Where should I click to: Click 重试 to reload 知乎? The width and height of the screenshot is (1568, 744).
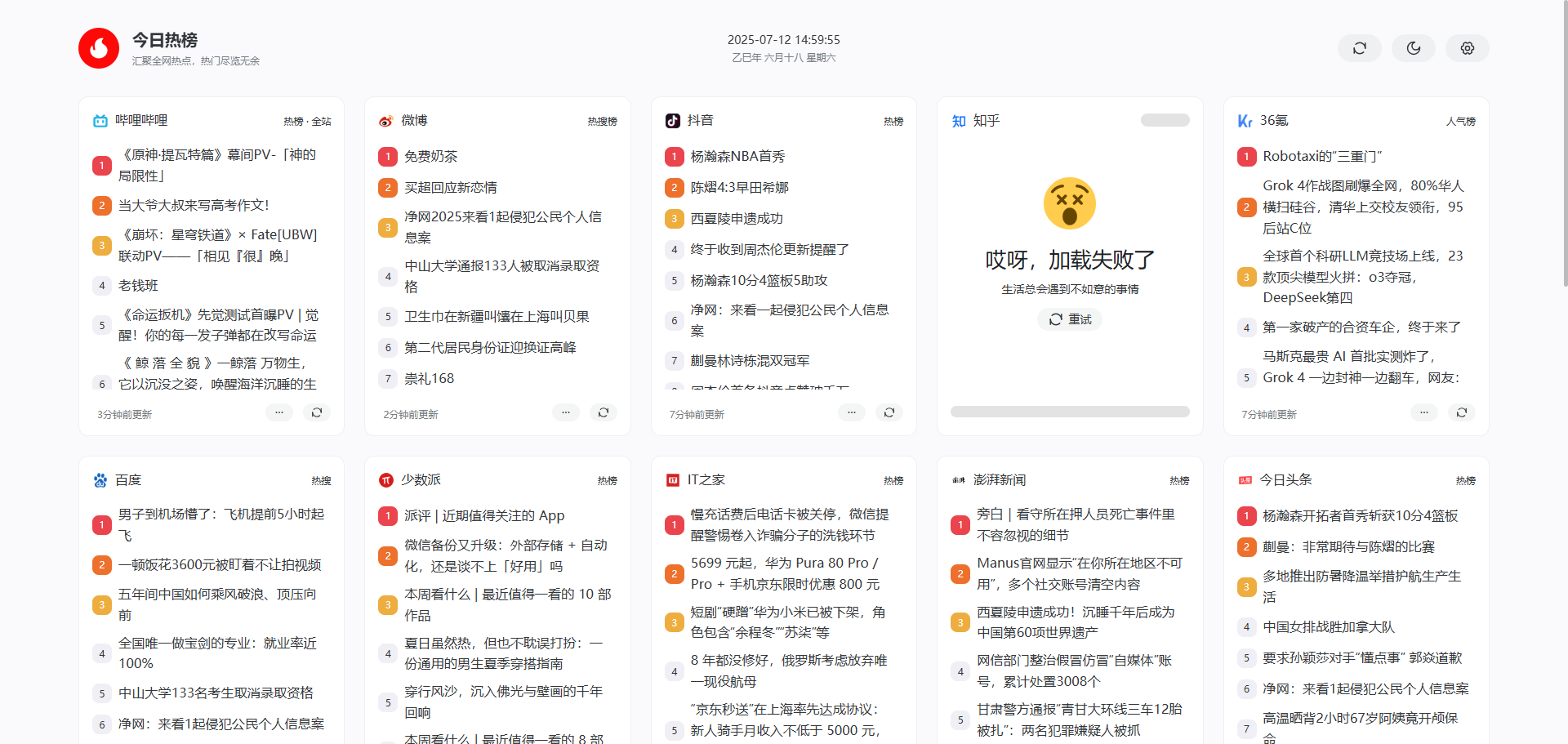[x=1070, y=319]
